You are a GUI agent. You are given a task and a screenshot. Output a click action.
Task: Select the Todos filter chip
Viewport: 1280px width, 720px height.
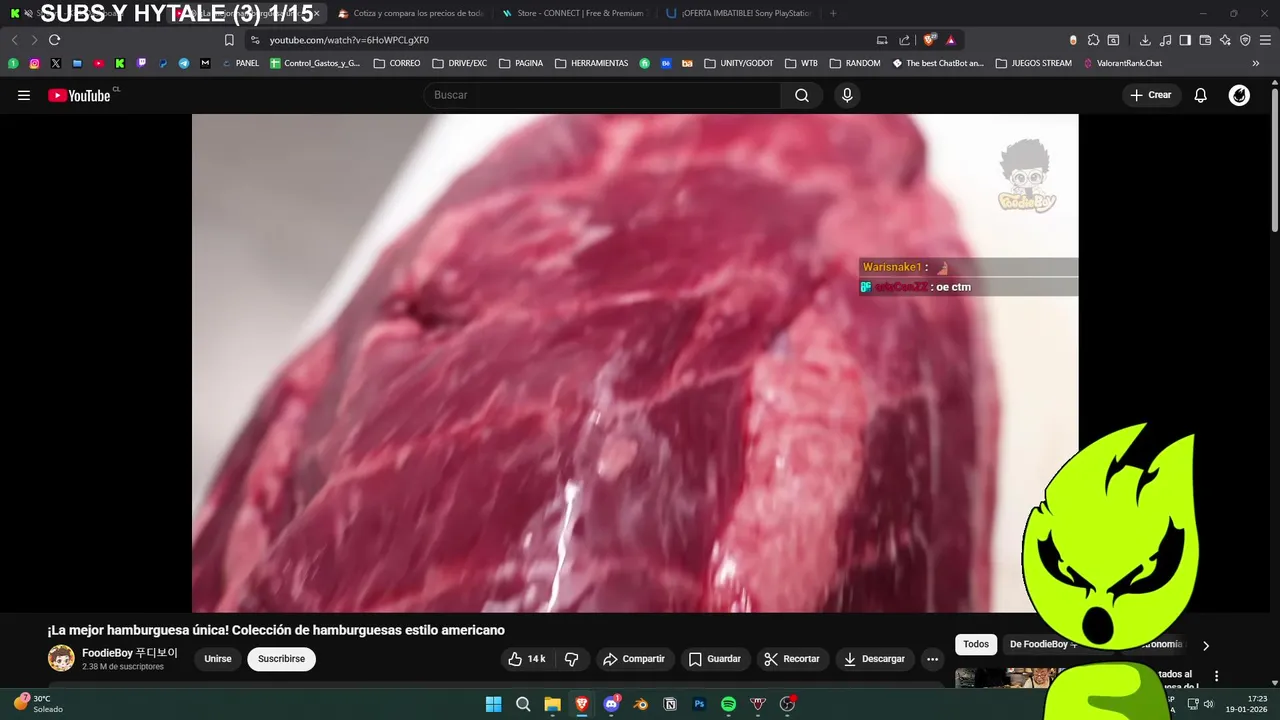[976, 644]
